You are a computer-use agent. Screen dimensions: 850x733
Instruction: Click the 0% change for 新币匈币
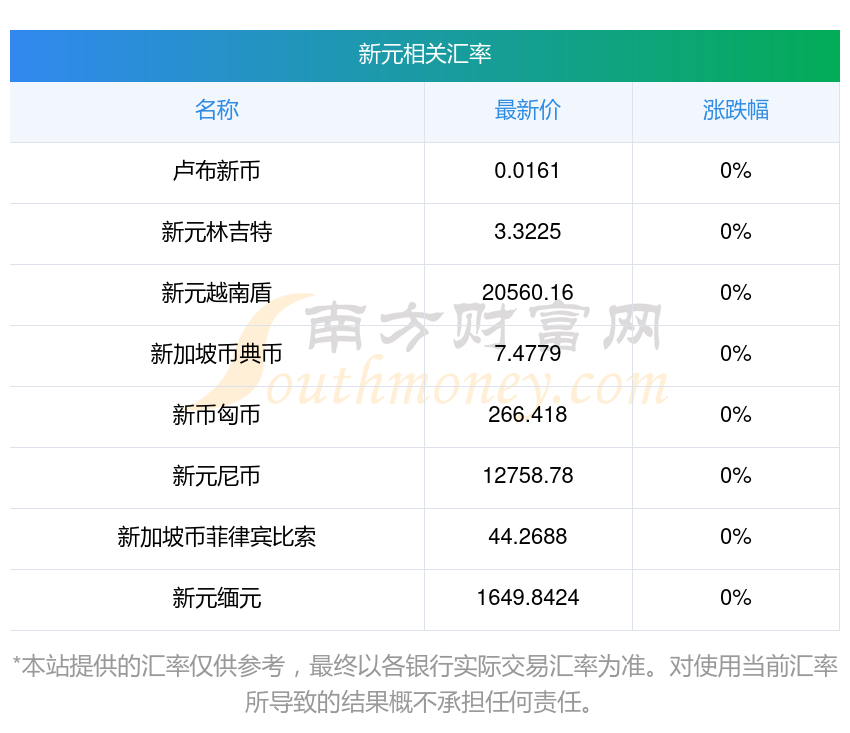[x=736, y=415]
